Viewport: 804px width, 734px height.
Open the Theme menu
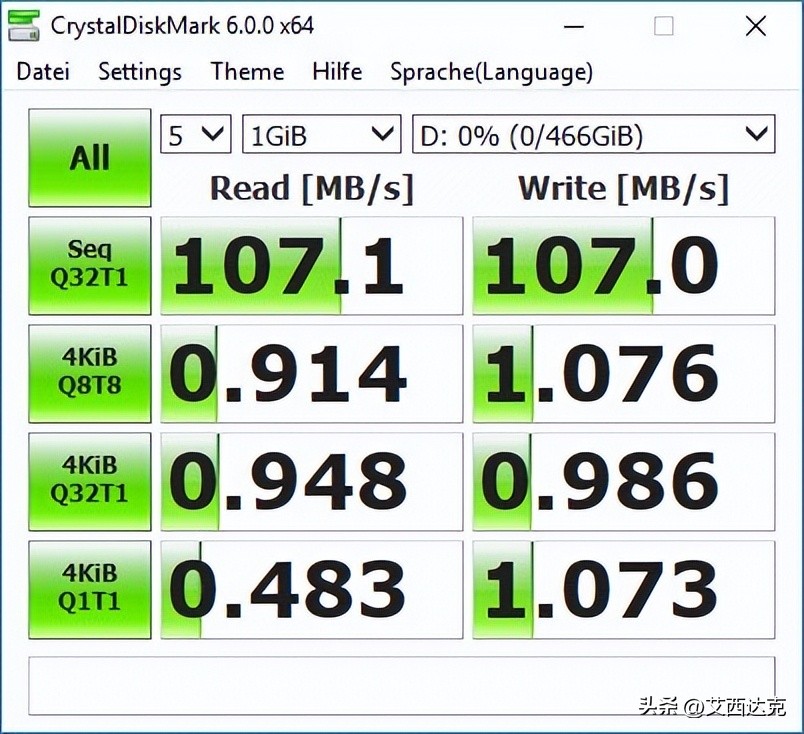[x=247, y=72]
